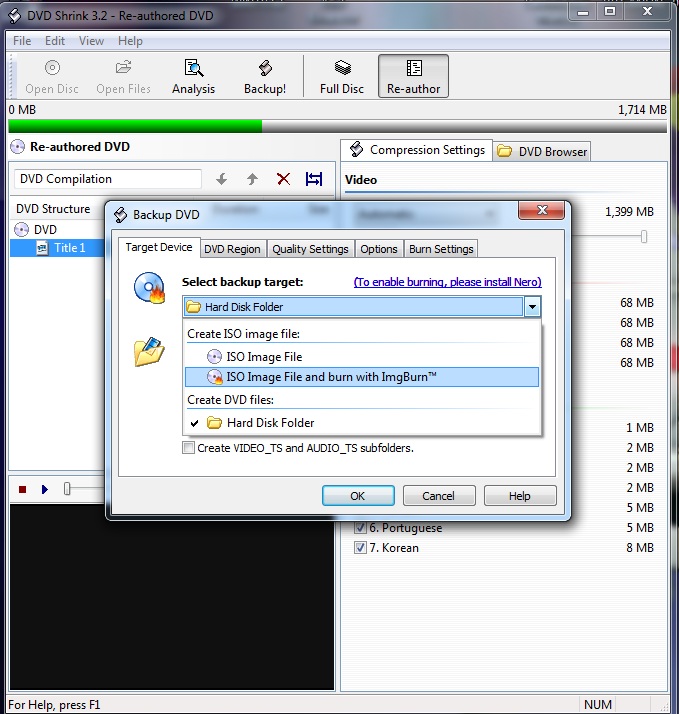Open the File menu
The image size is (679, 714).
point(22,41)
